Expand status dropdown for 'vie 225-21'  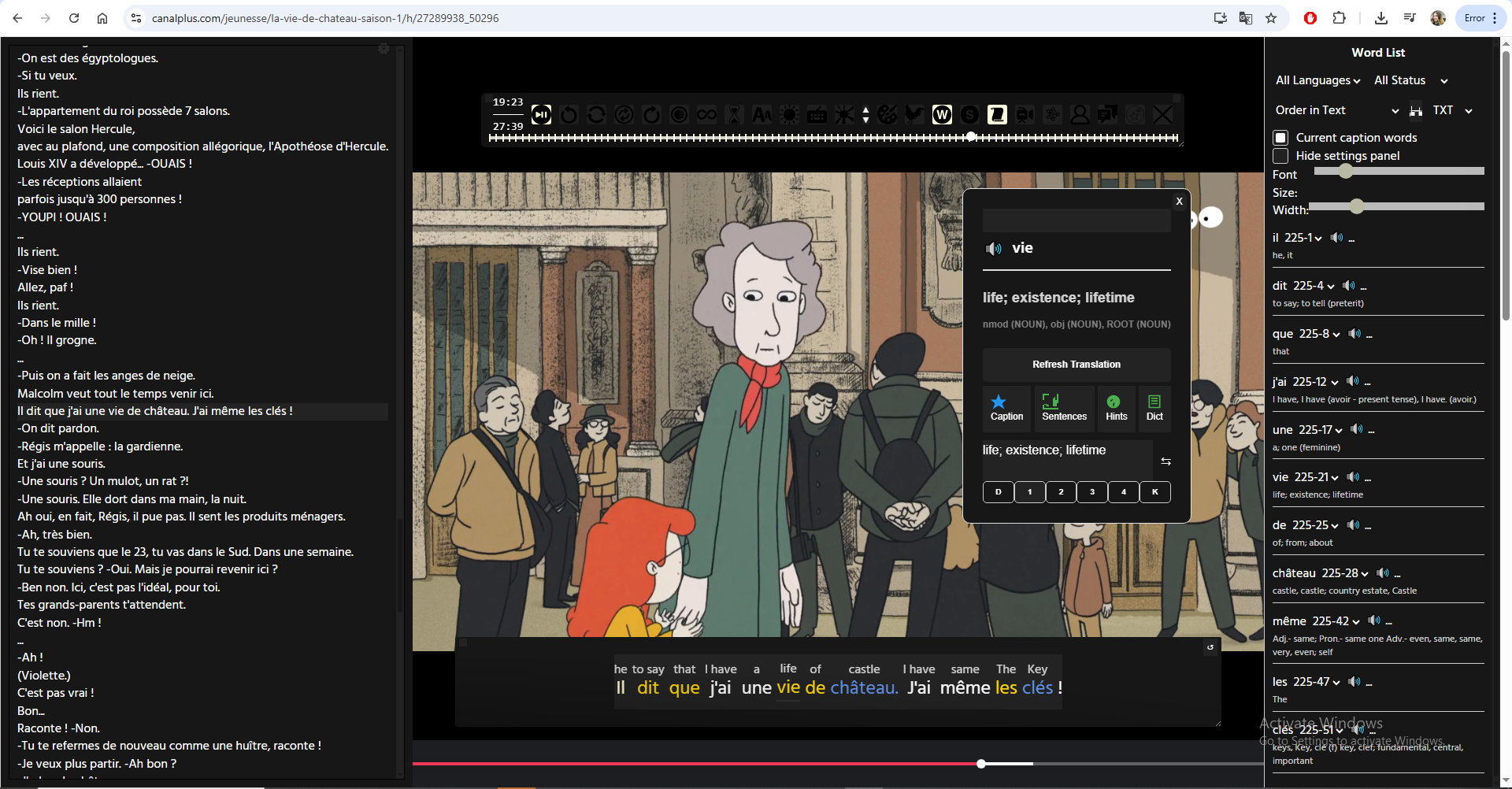(x=1335, y=478)
